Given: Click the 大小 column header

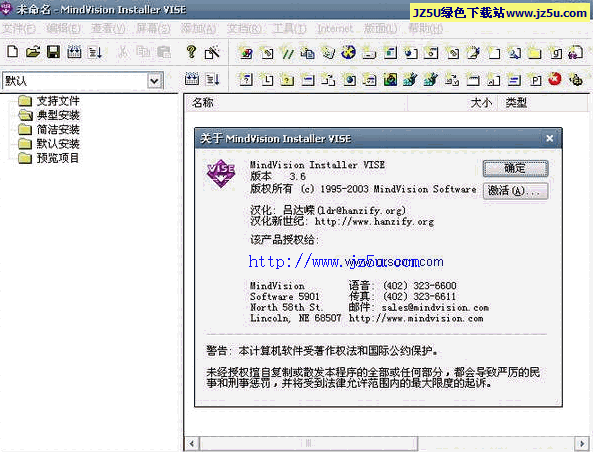Looking at the screenshot, I should [x=452, y=103].
